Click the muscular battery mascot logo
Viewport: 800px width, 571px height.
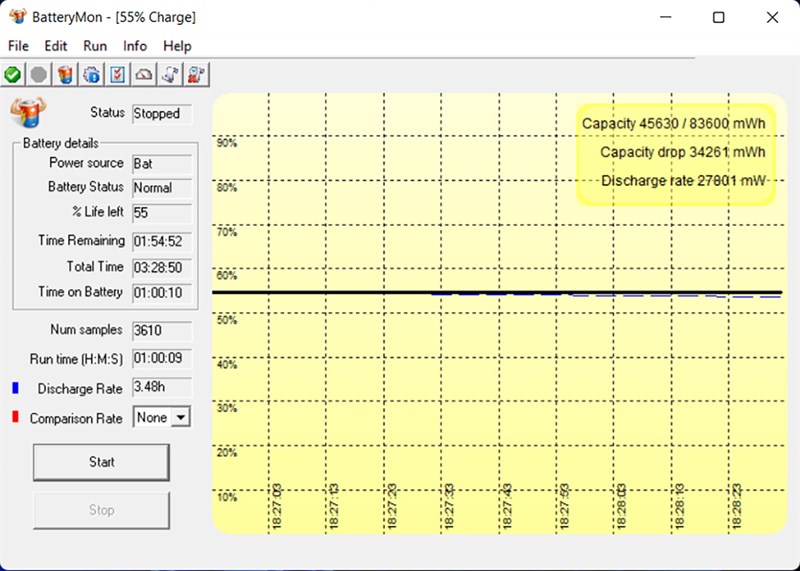click(x=28, y=112)
